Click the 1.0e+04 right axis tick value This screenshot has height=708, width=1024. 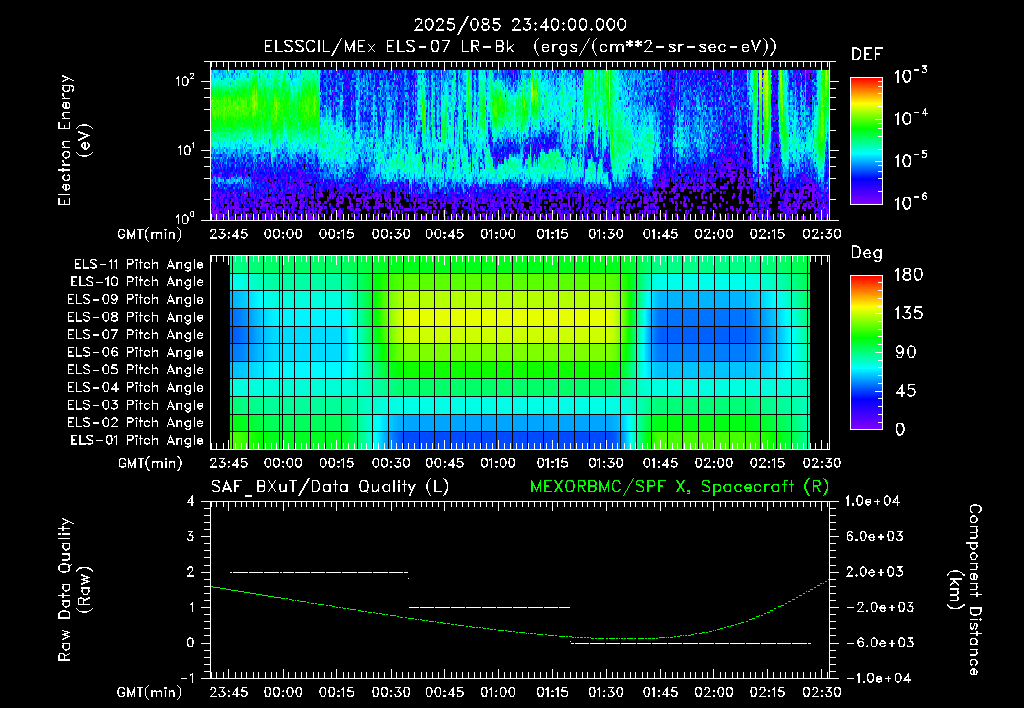[x=873, y=501]
